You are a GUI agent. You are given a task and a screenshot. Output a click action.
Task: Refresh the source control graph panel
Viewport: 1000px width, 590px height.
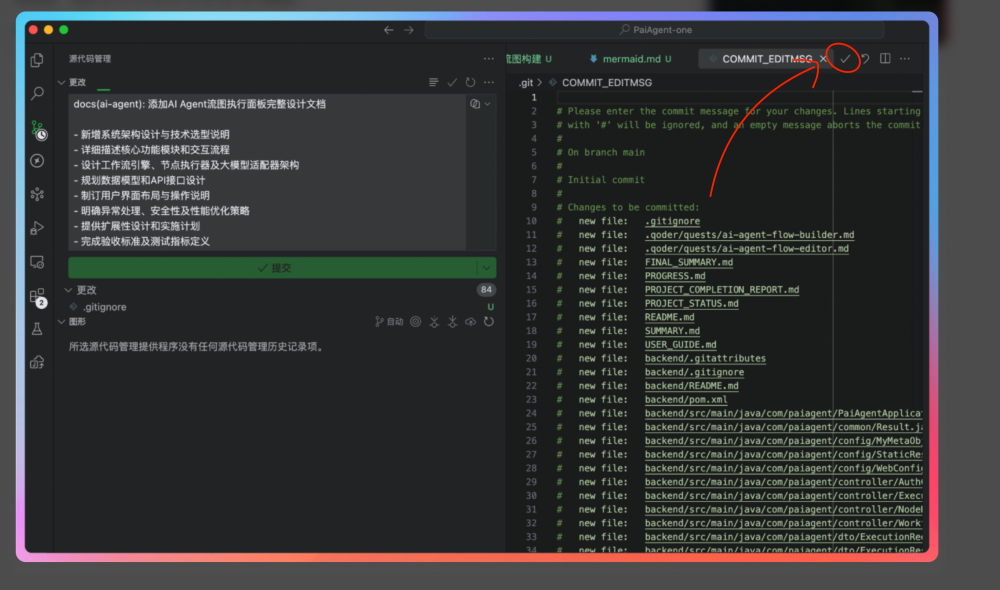488,322
